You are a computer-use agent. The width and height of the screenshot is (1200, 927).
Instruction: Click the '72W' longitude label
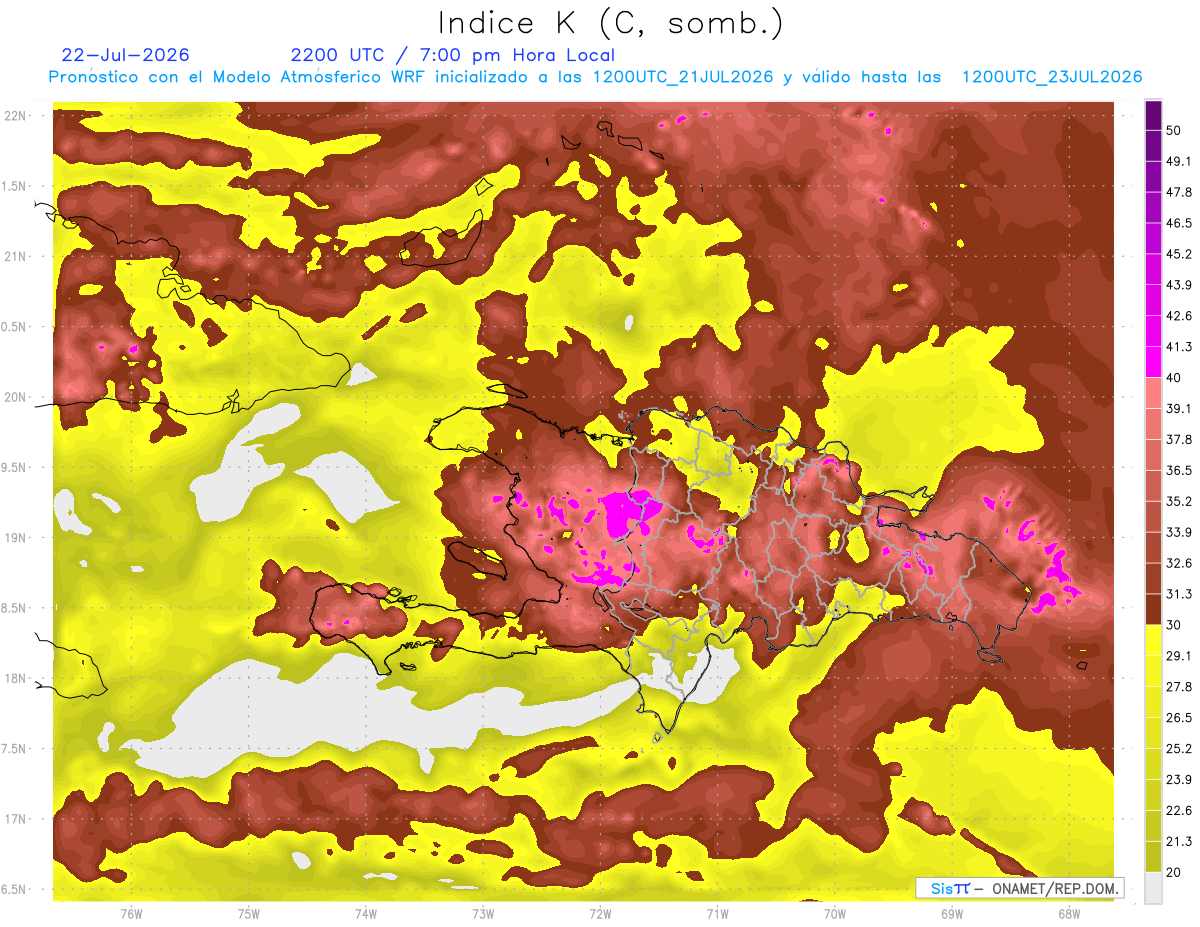click(600, 914)
